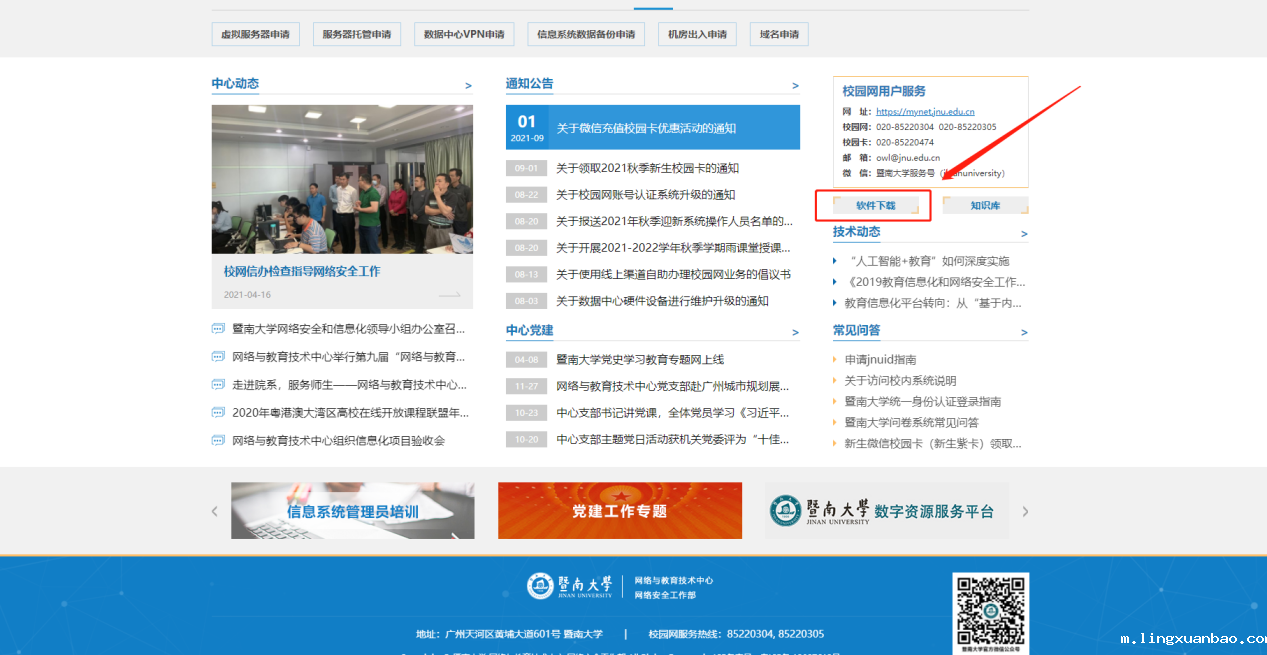This screenshot has height=655, width=1267.
Task: Open 暨南大学统一身份认证登录指南 FAQ
Action: 923,402
